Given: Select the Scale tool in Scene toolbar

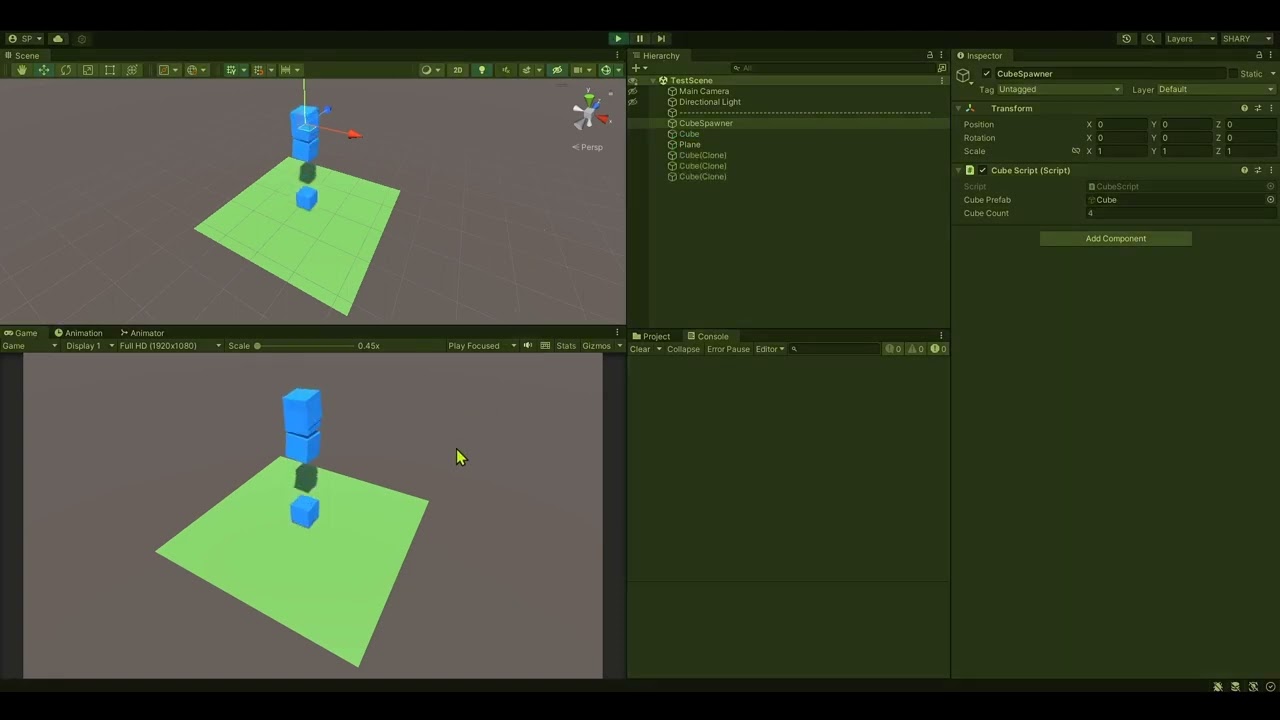Looking at the screenshot, I should point(88,70).
